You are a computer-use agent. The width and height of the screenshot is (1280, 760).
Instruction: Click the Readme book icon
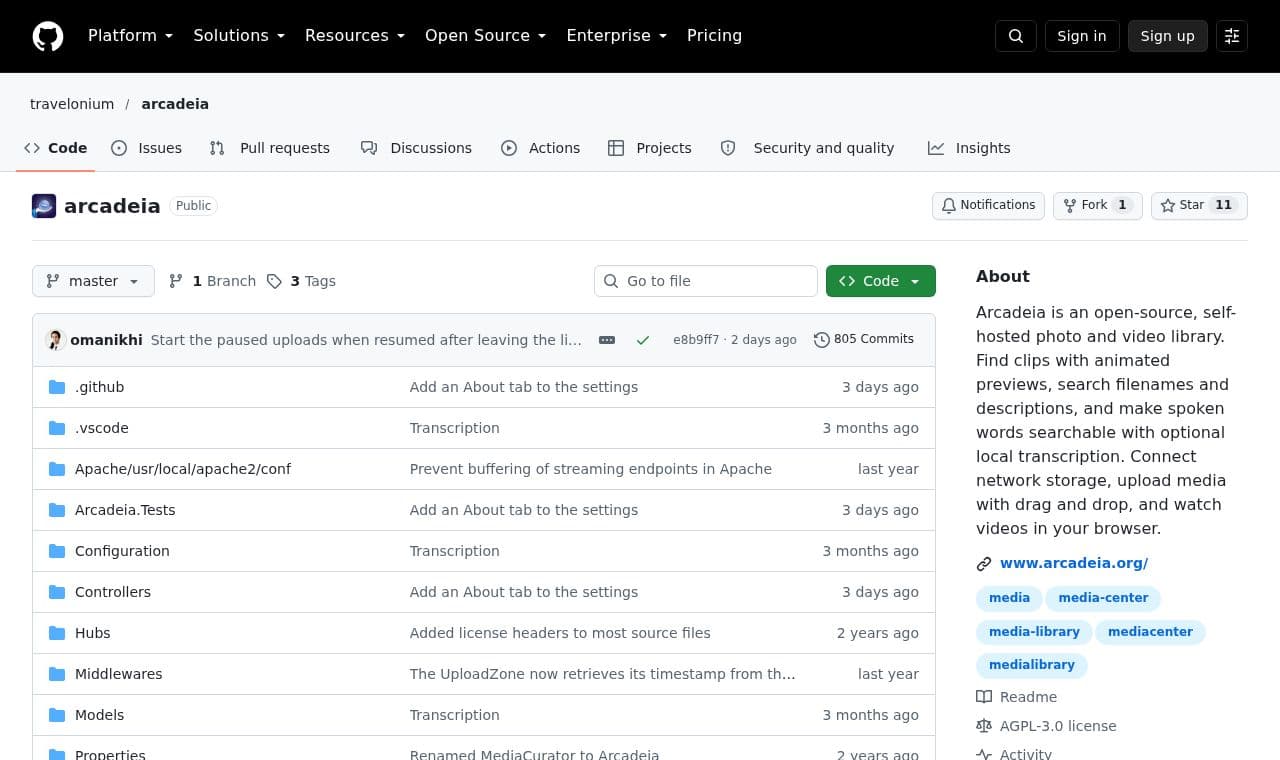pyautogui.click(x=984, y=697)
